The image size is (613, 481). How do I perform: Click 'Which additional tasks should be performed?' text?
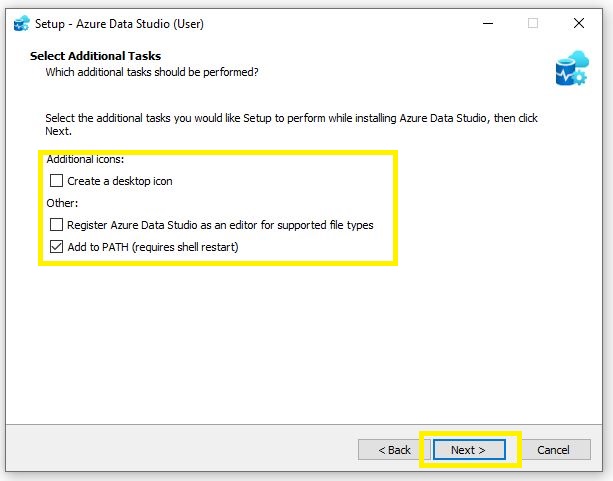[152, 72]
